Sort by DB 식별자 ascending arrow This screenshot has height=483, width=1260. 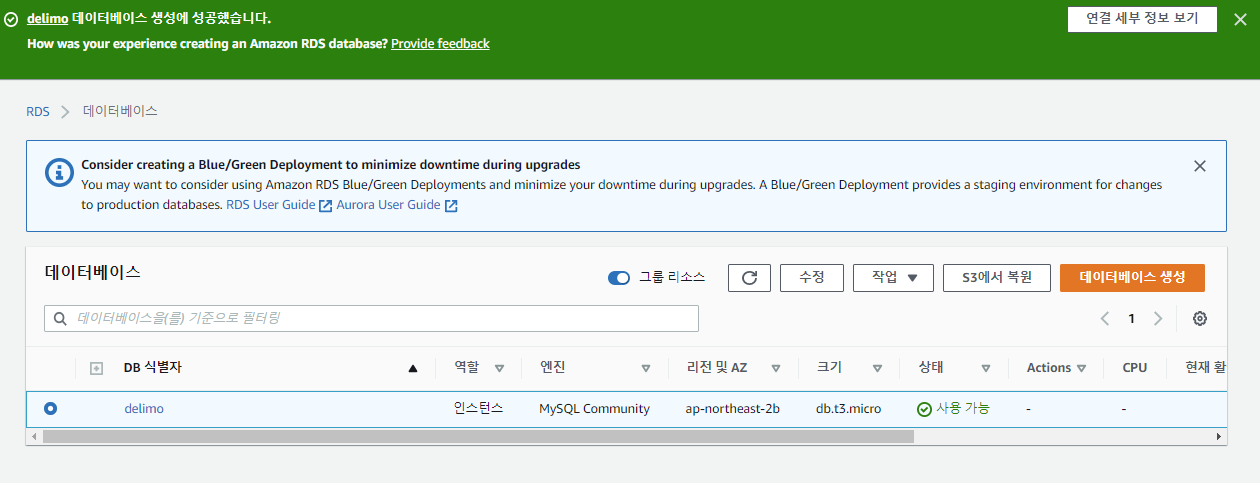(x=413, y=368)
